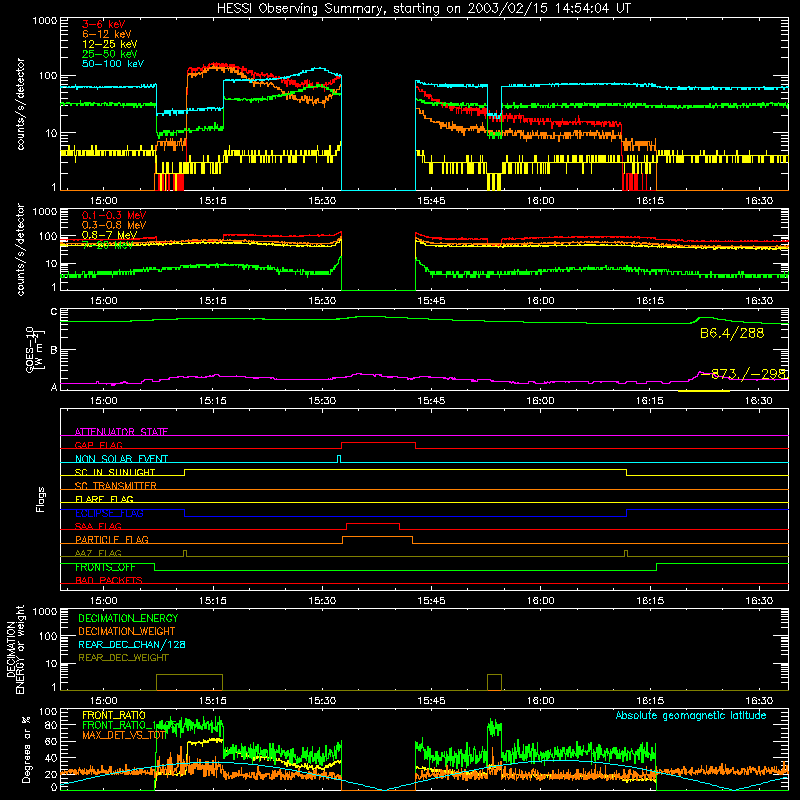Click 15:45 tick under the decimation panel
This screenshot has width=800, height=800.
431,701
